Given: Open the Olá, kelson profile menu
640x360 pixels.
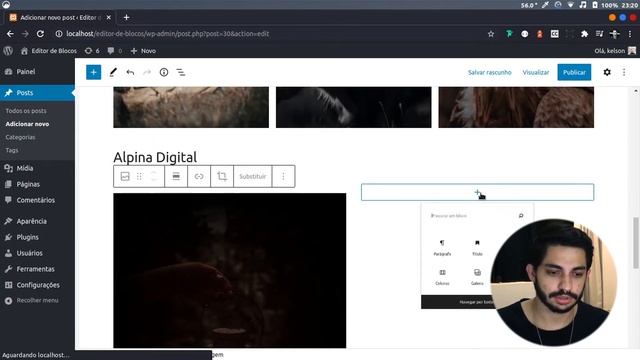Looking at the screenshot, I should pos(615,51).
